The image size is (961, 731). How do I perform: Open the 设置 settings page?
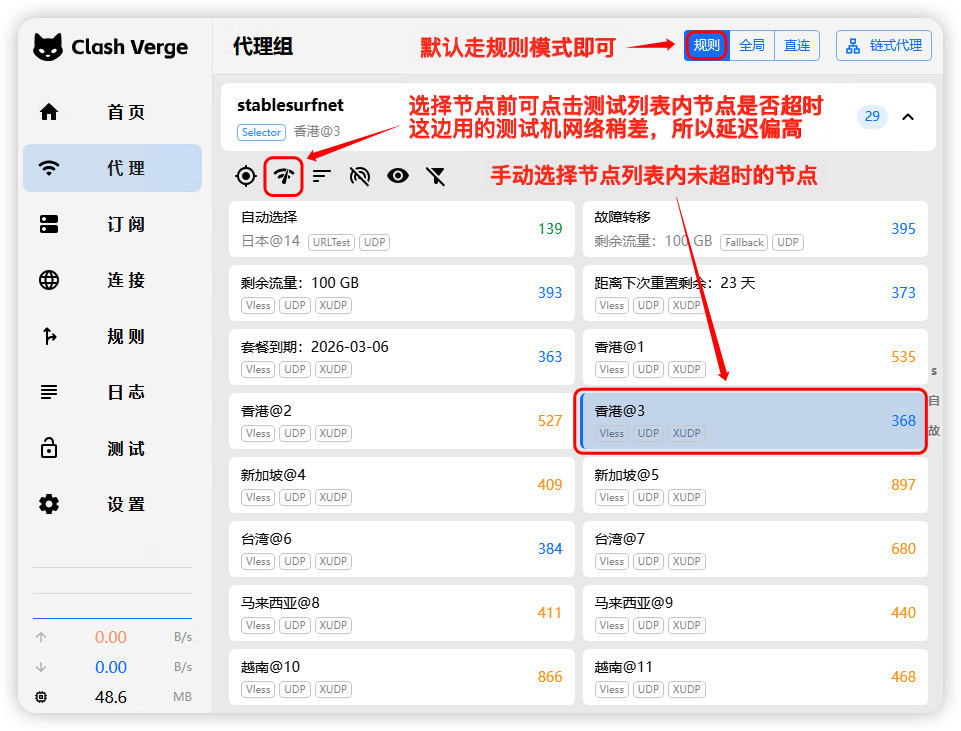click(112, 504)
